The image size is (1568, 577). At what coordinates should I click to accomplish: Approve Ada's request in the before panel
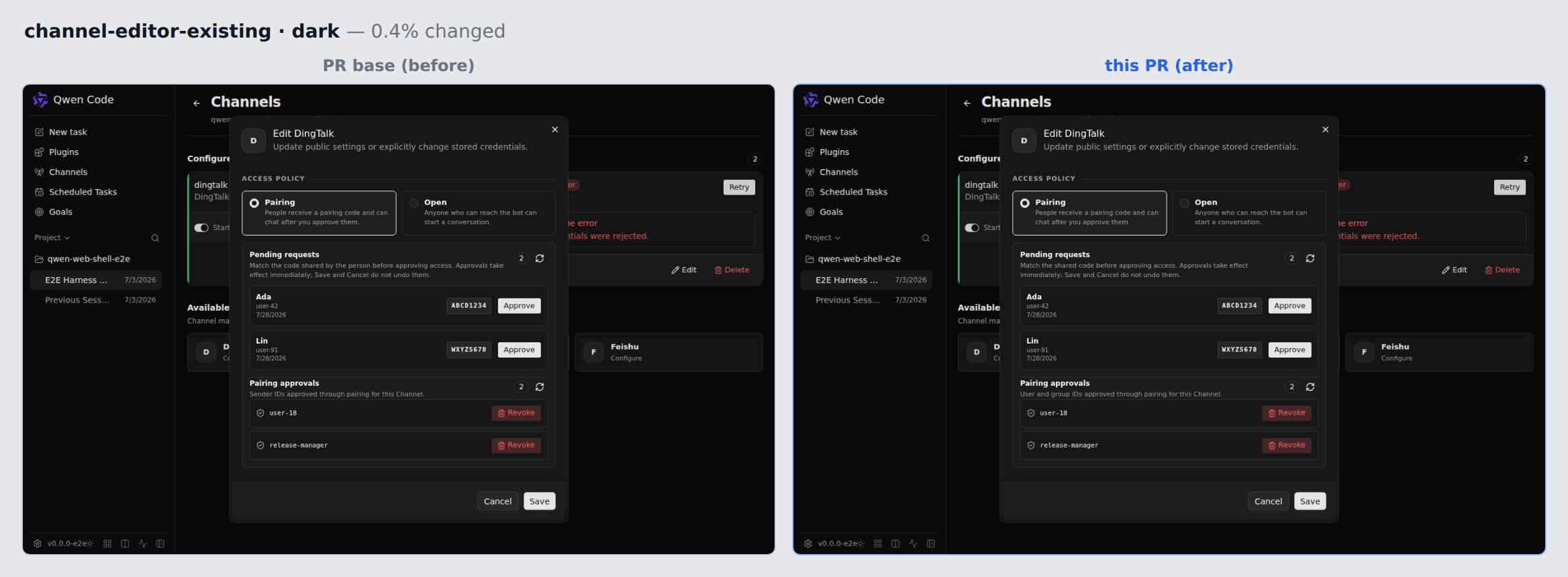519,306
